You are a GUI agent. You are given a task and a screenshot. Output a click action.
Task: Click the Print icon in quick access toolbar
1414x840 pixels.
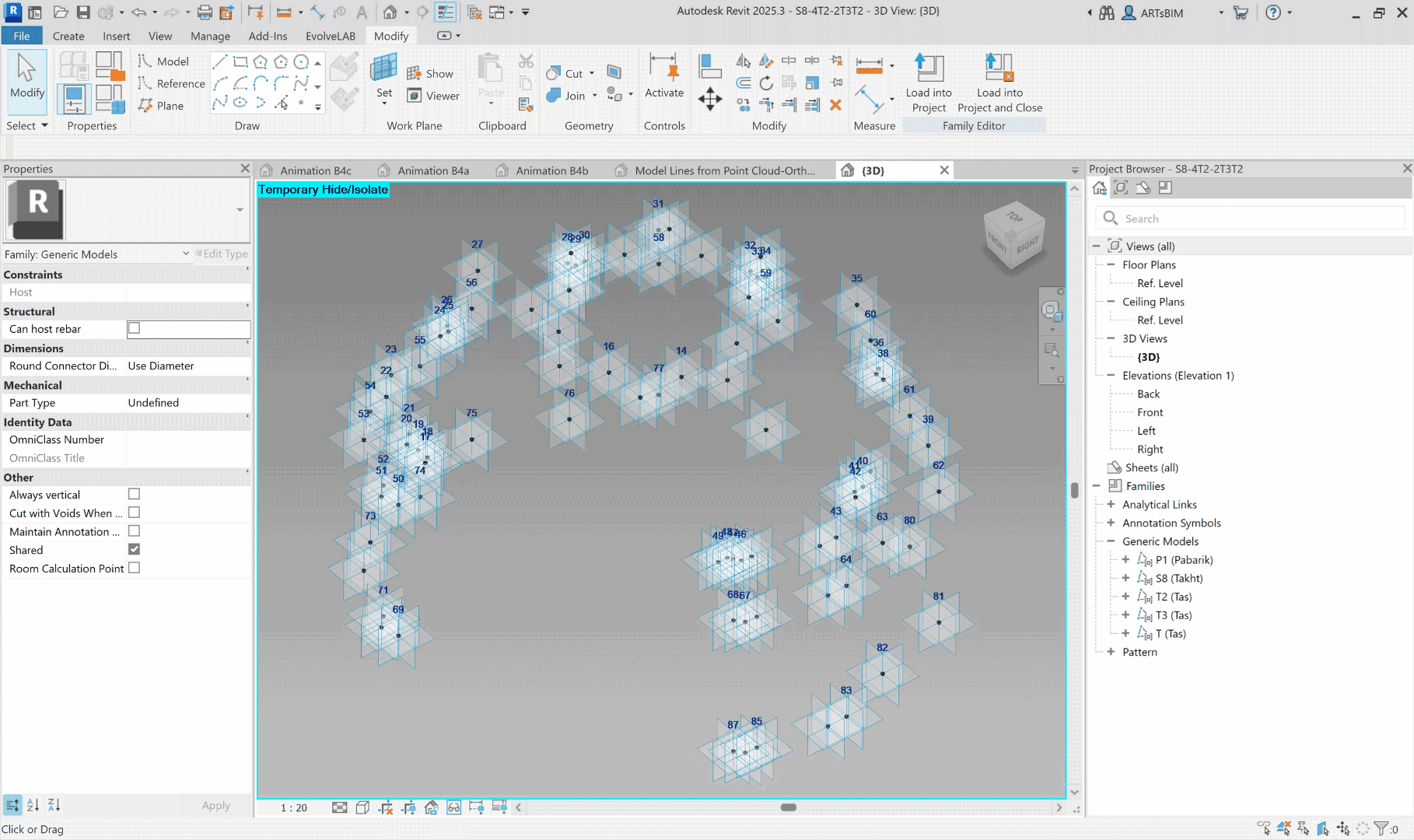(204, 12)
